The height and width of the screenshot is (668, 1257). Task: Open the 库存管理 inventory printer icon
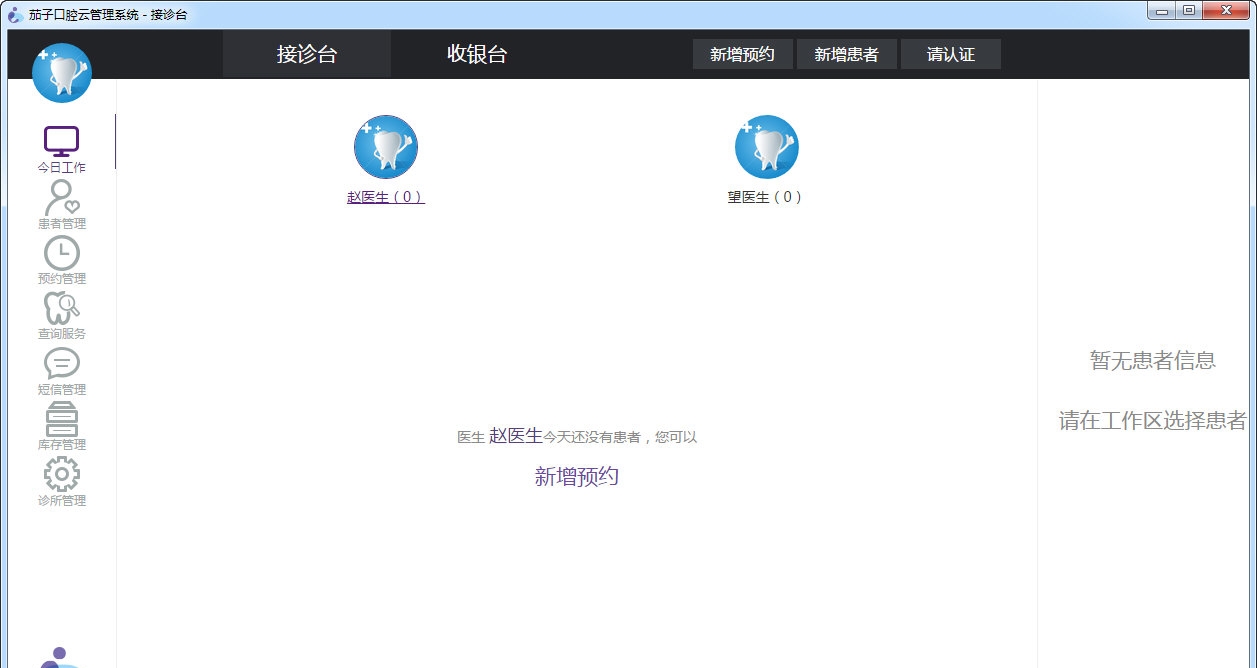click(61, 420)
